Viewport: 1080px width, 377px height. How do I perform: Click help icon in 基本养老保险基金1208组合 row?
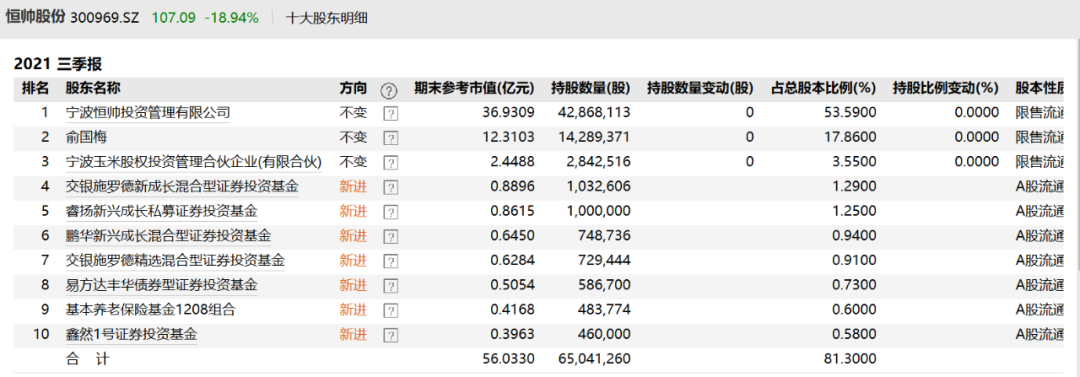tap(390, 311)
